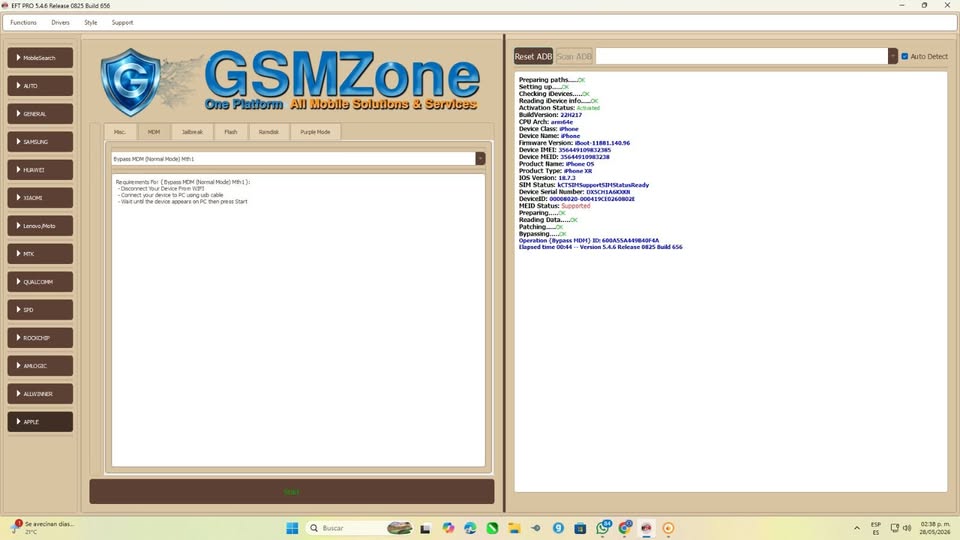Open the SAMSUNG sidebar category
The height and width of the screenshot is (540, 960).
coord(40,141)
